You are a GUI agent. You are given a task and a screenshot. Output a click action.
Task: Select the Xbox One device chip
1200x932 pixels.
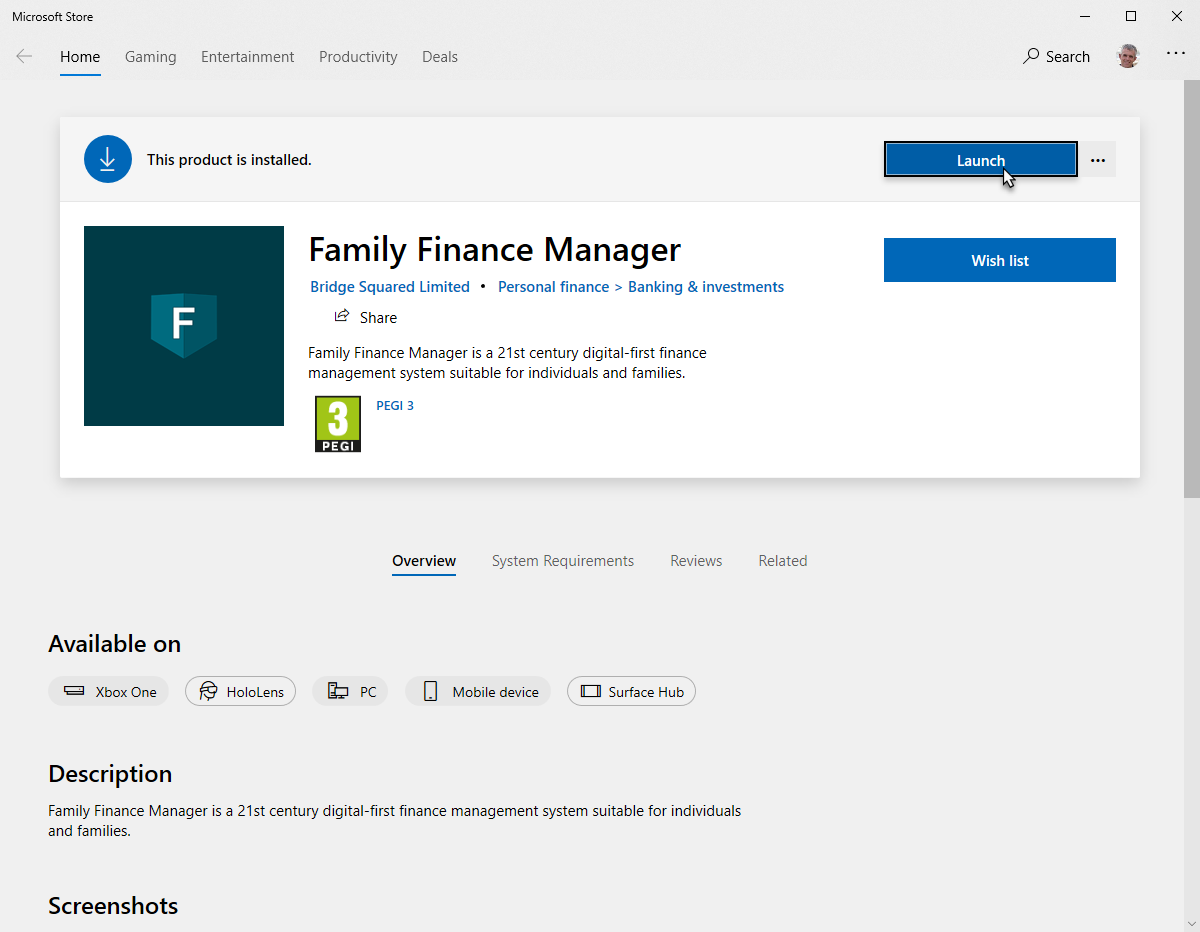[x=108, y=691]
